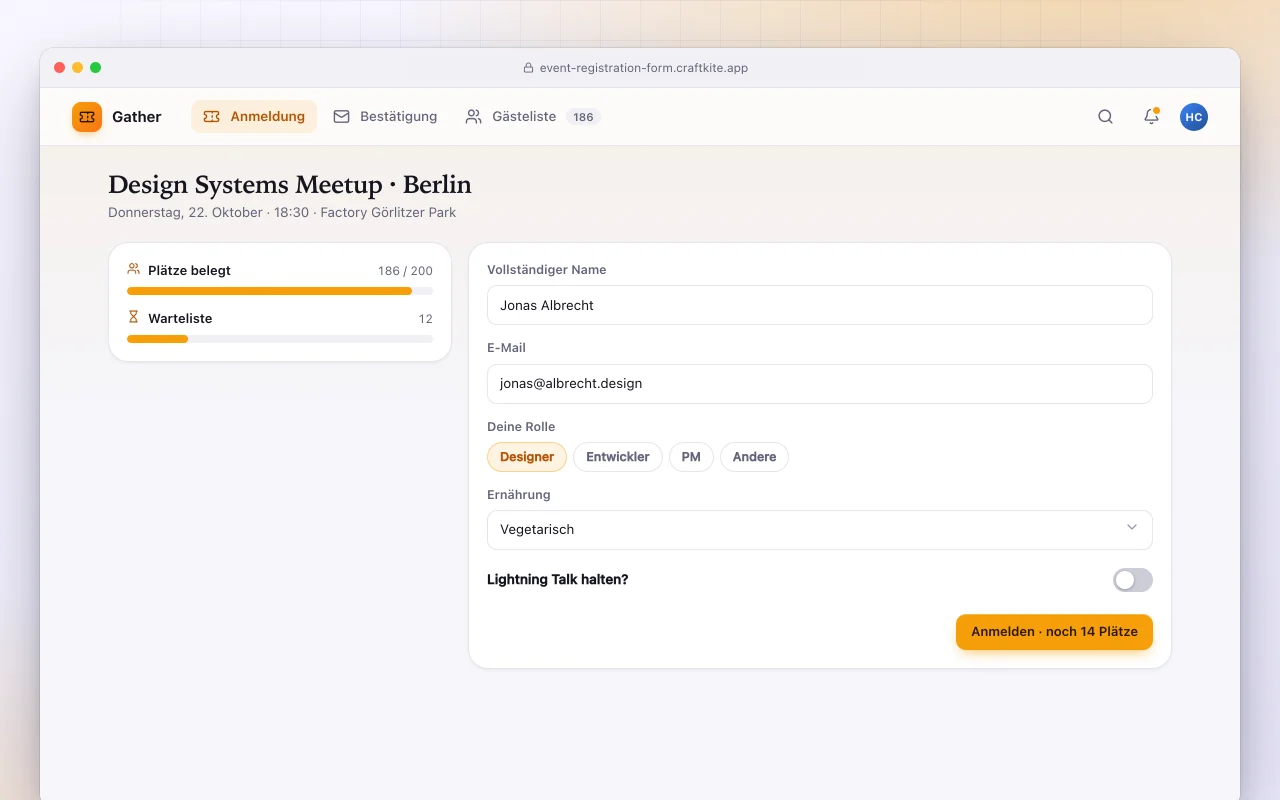
Task: Click the Warteliste count 12
Action: pyautogui.click(x=426, y=319)
